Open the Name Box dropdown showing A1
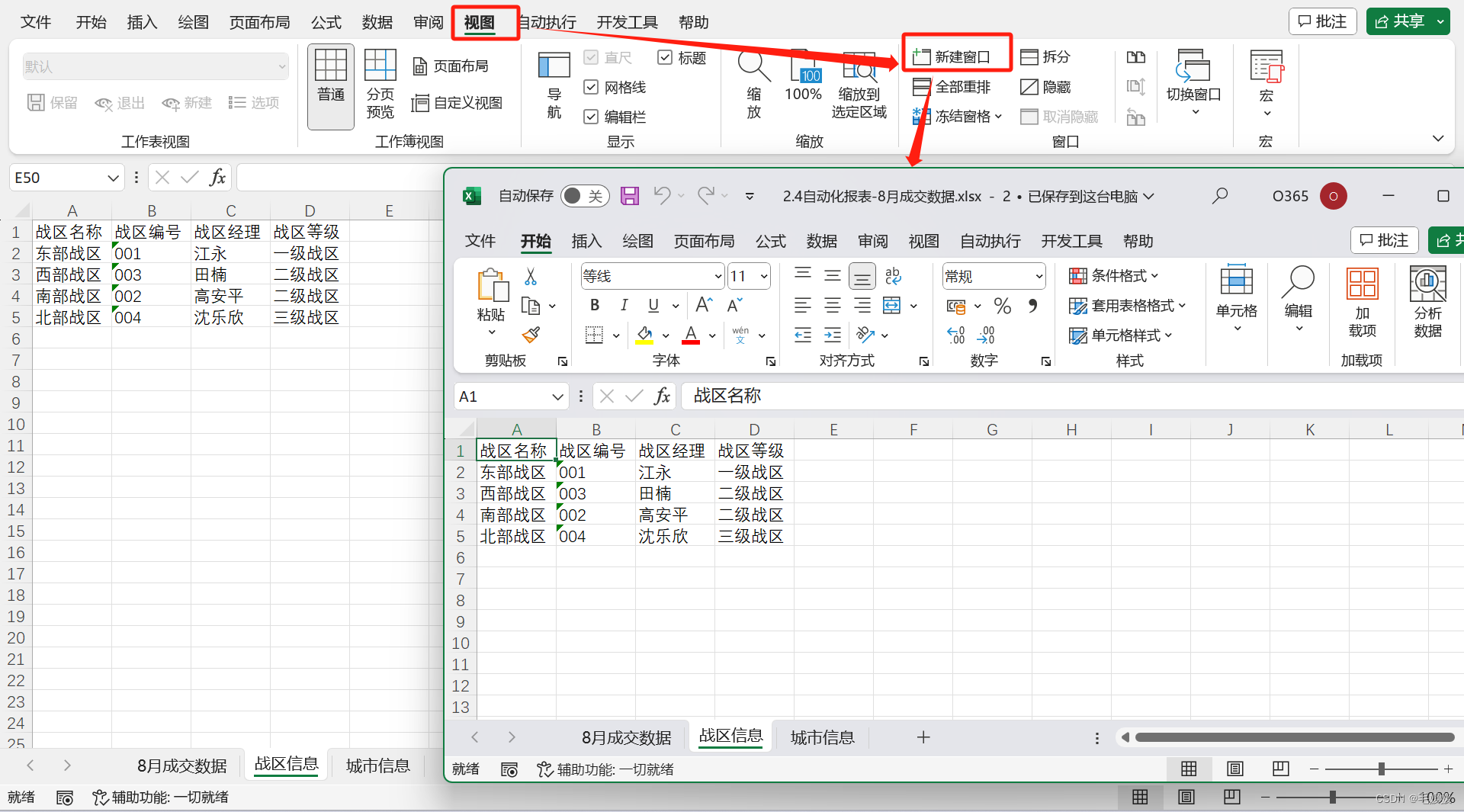This screenshot has width=1464, height=812. tap(557, 396)
